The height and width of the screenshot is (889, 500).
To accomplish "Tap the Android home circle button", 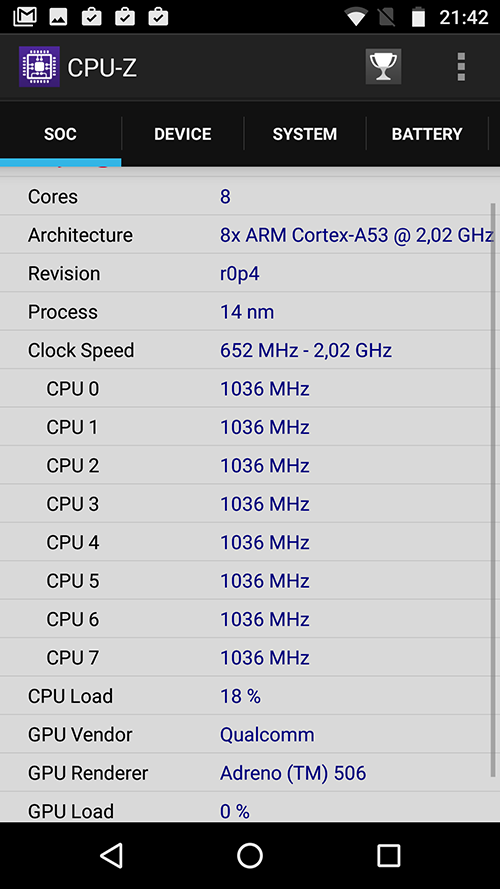I will 250,855.
